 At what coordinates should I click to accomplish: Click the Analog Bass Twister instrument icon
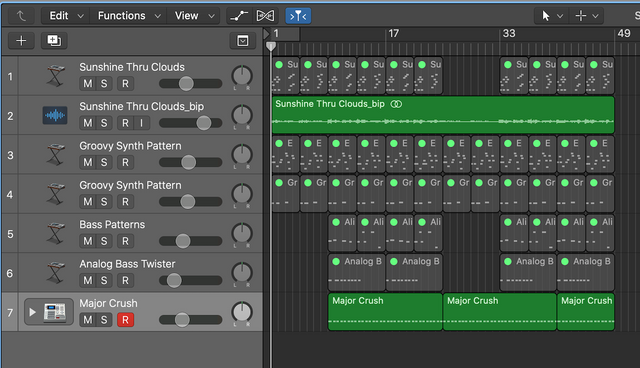[x=56, y=273]
